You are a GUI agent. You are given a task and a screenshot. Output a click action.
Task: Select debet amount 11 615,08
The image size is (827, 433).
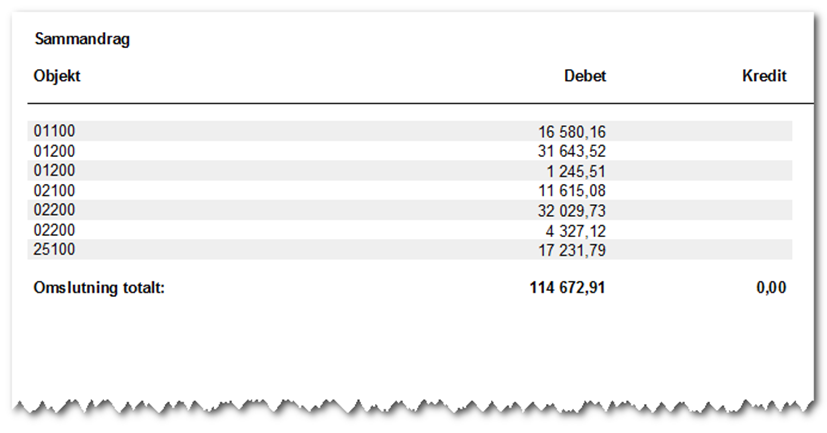(572, 190)
